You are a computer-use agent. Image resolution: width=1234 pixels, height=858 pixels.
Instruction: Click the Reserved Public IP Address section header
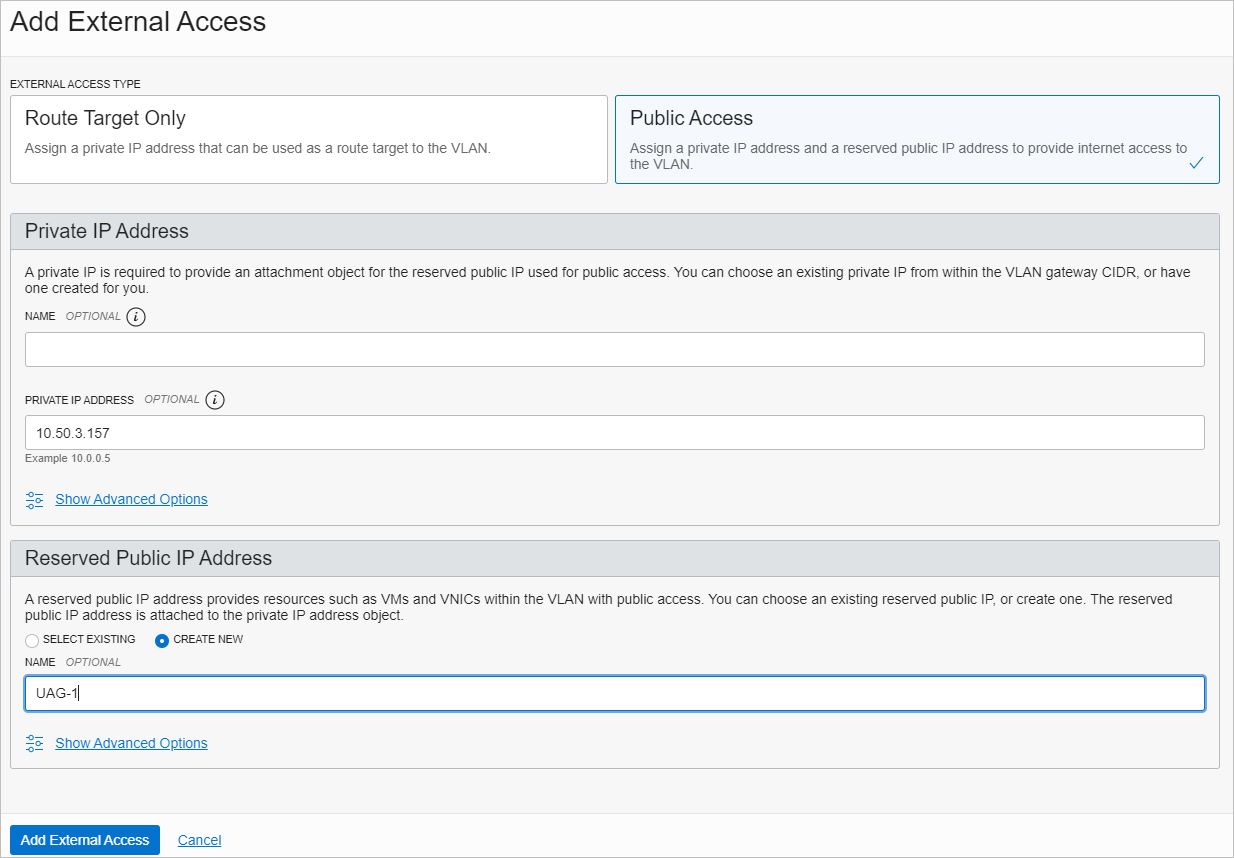[148, 558]
